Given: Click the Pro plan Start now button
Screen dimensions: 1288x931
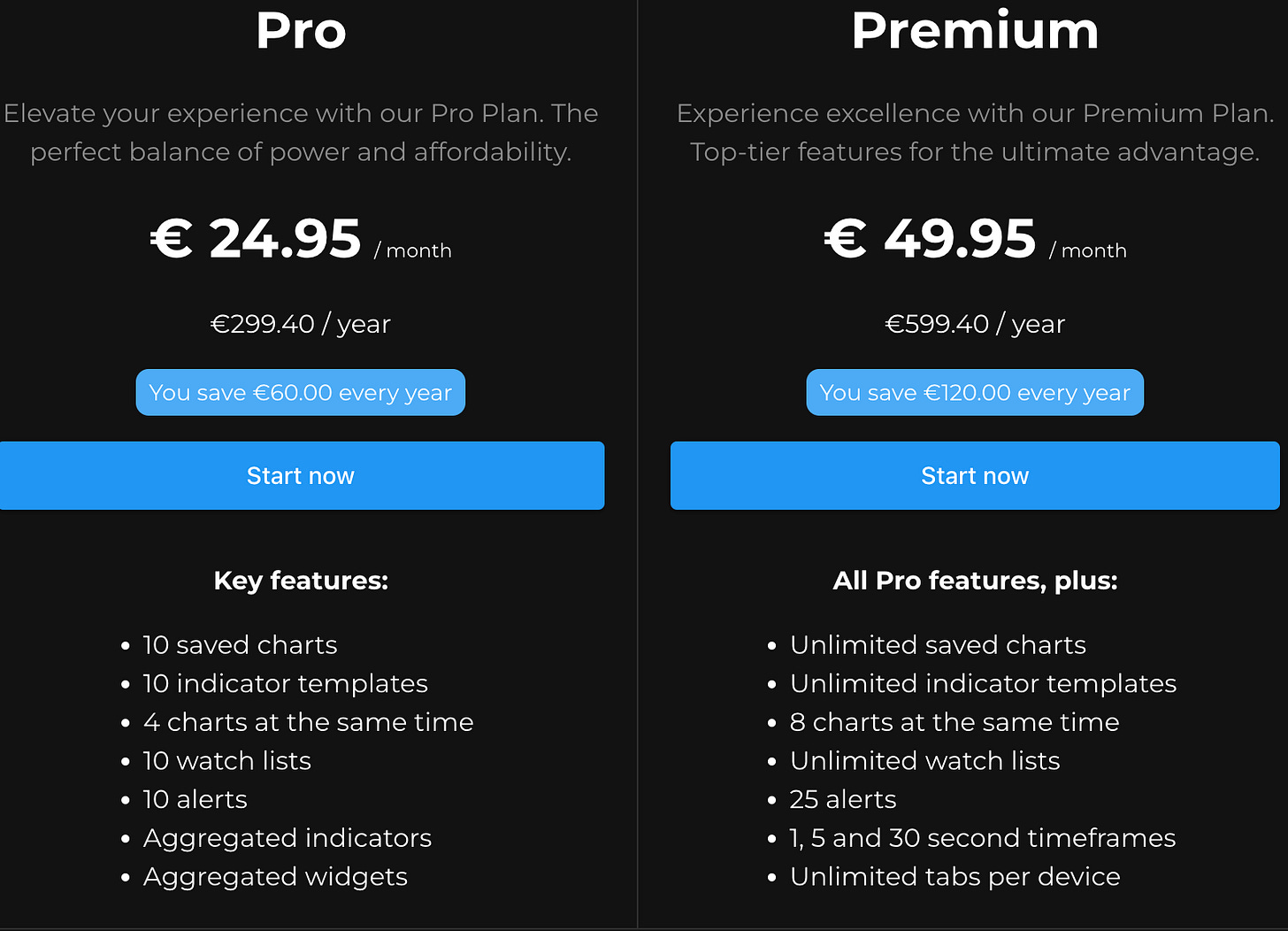Looking at the screenshot, I should [301, 475].
